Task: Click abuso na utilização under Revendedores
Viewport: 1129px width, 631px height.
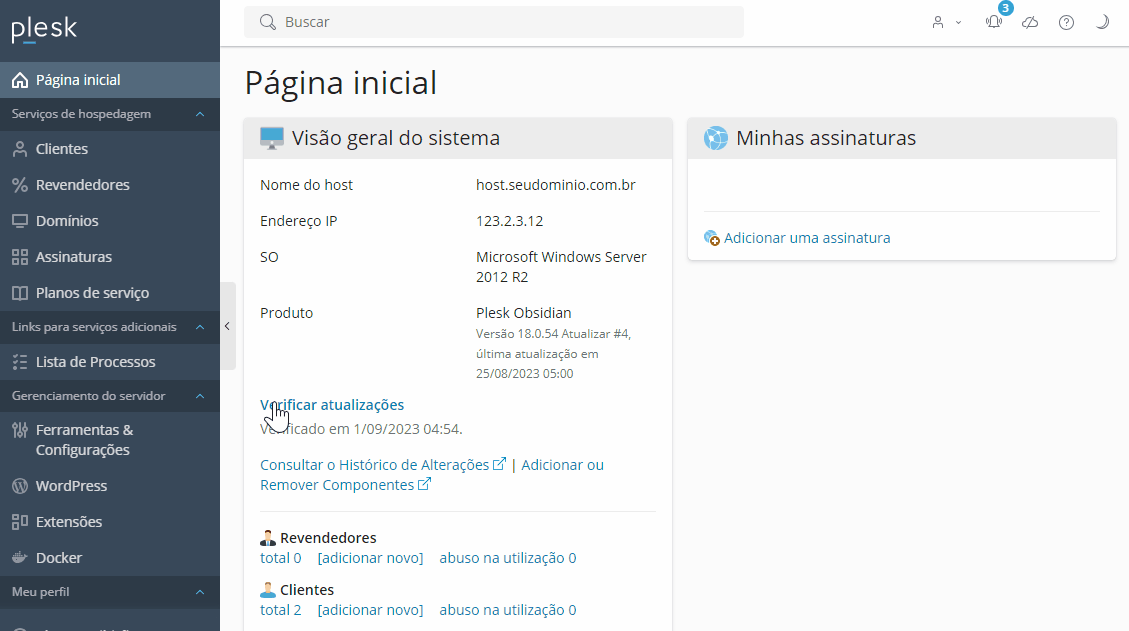Action: point(508,558)
